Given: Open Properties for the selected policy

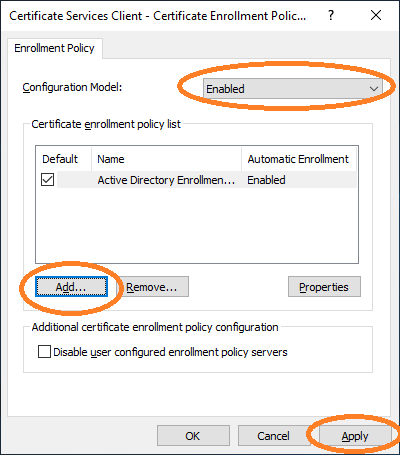Looking at the screenshot, I should 324,287.
